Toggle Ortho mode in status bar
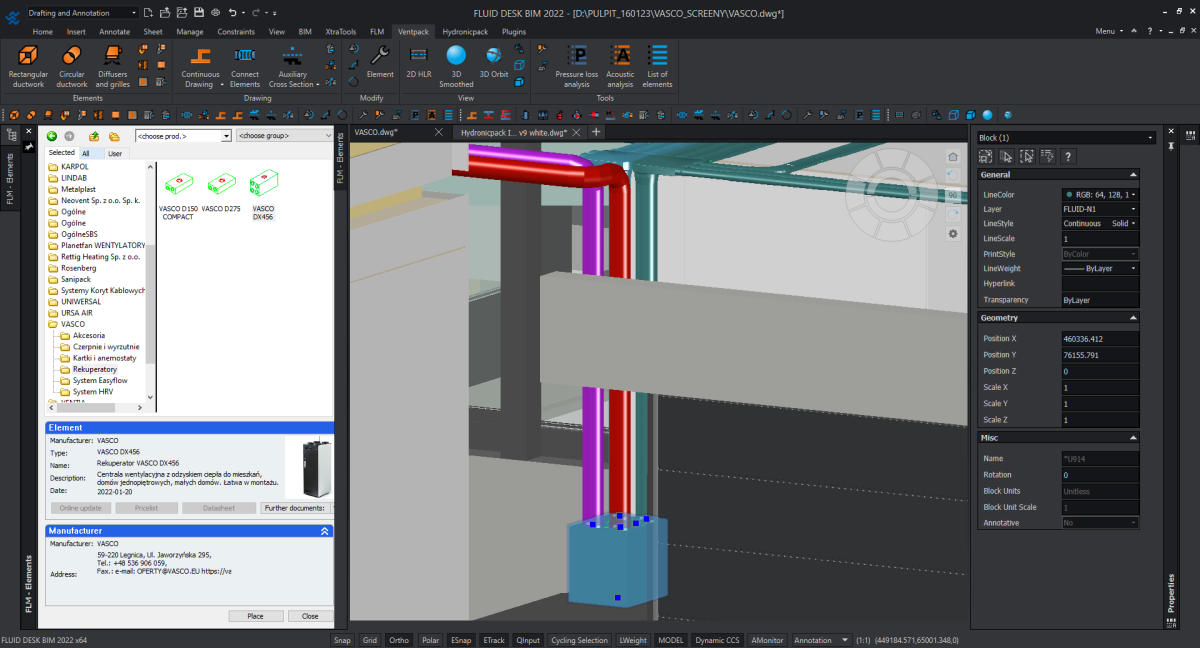 (x=399, y=640)
